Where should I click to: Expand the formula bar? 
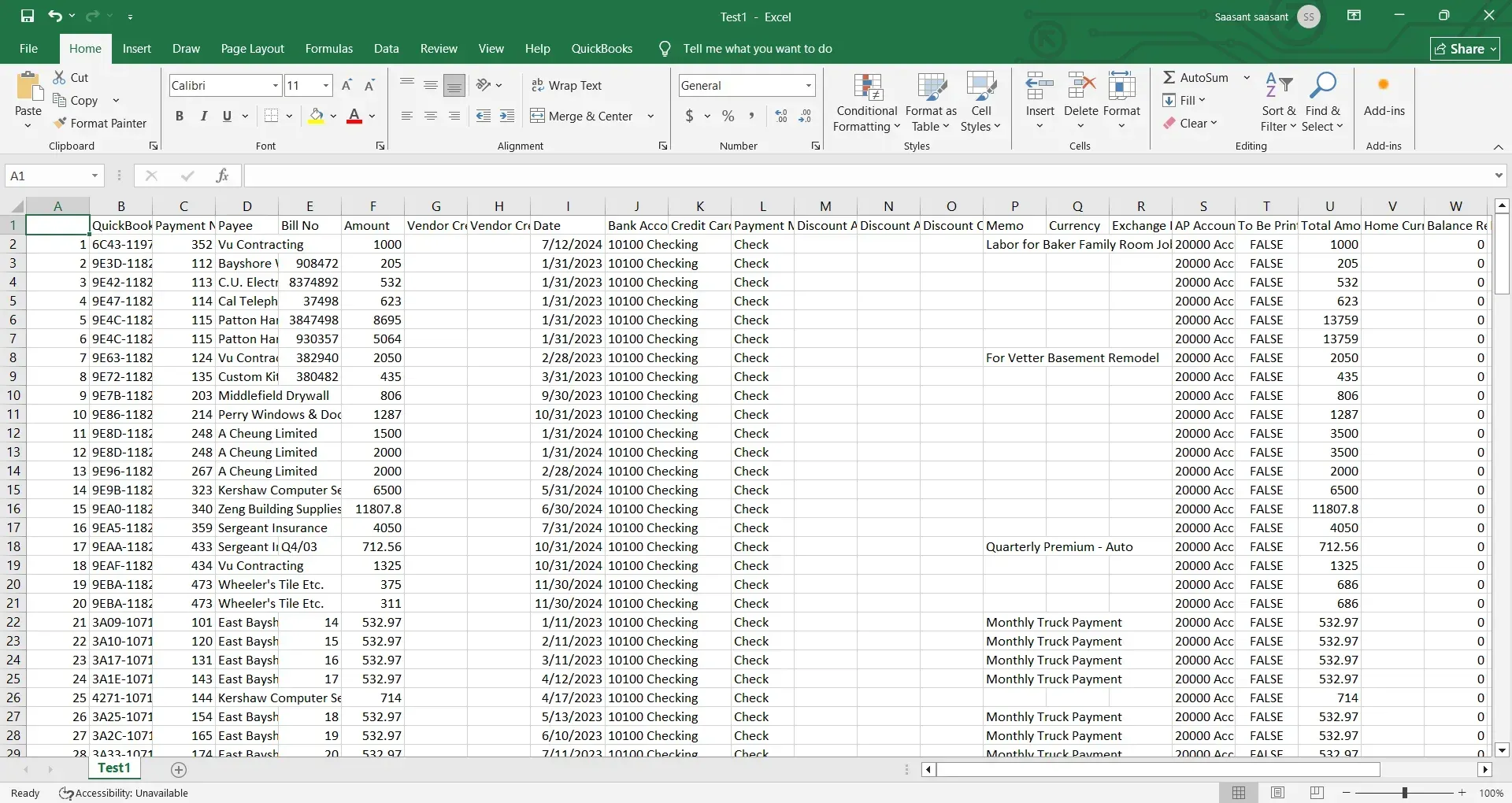1498,176
